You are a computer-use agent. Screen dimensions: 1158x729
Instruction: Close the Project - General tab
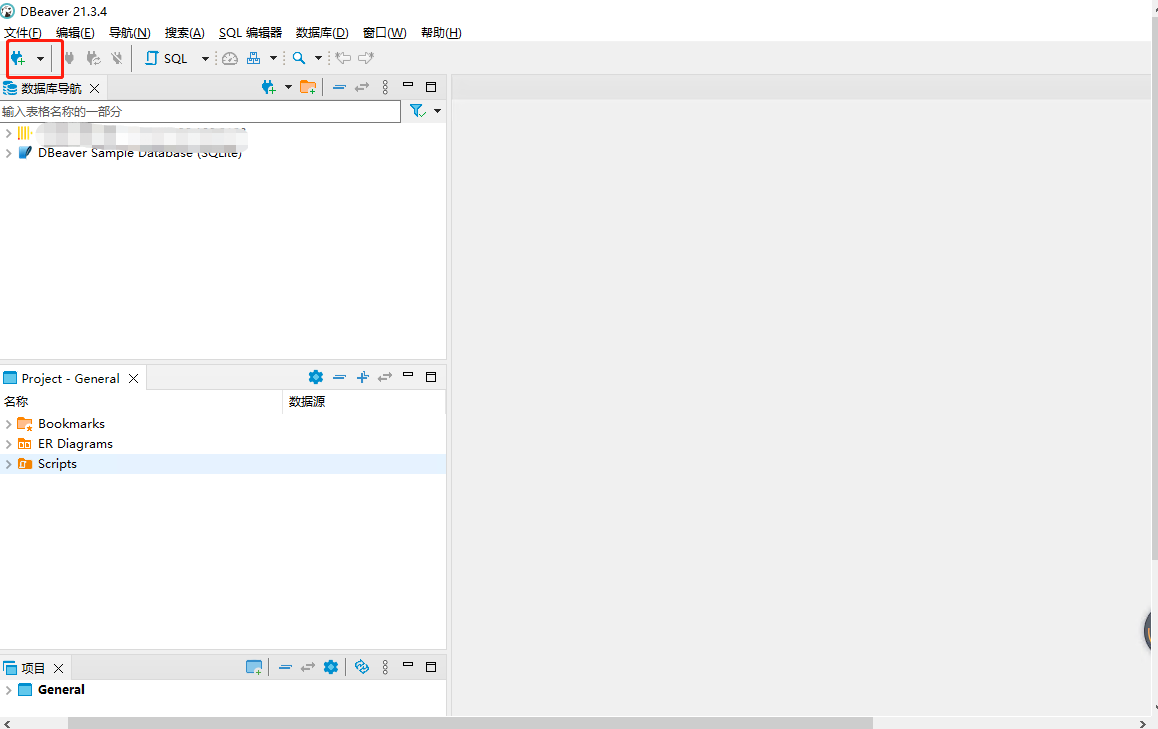134,378
